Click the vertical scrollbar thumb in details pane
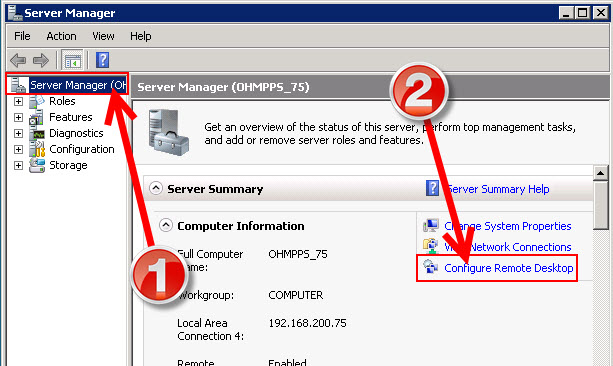The height and width of the screenshot is (366, 613). coord(600,205)
